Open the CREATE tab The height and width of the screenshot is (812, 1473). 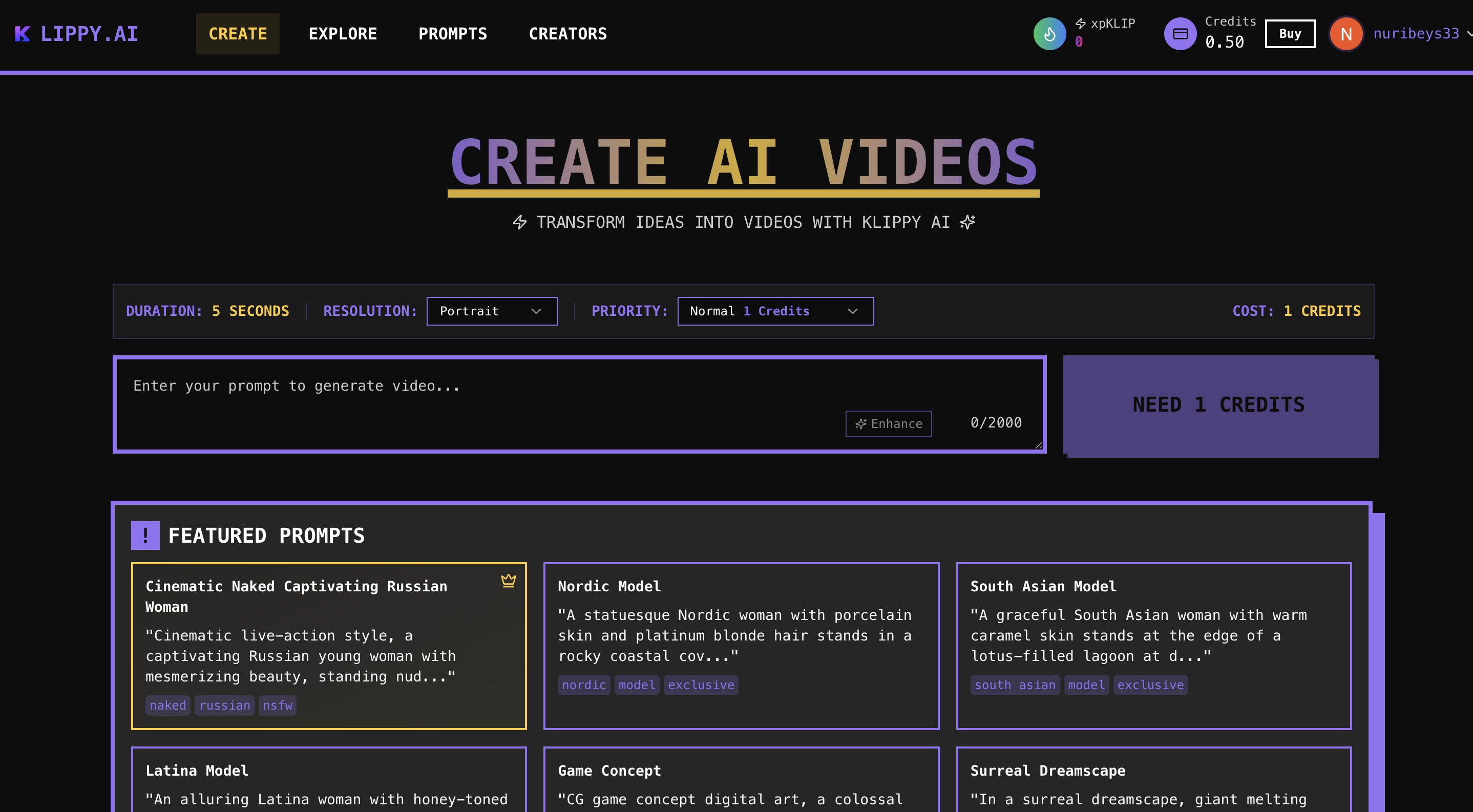click(237, 34)
